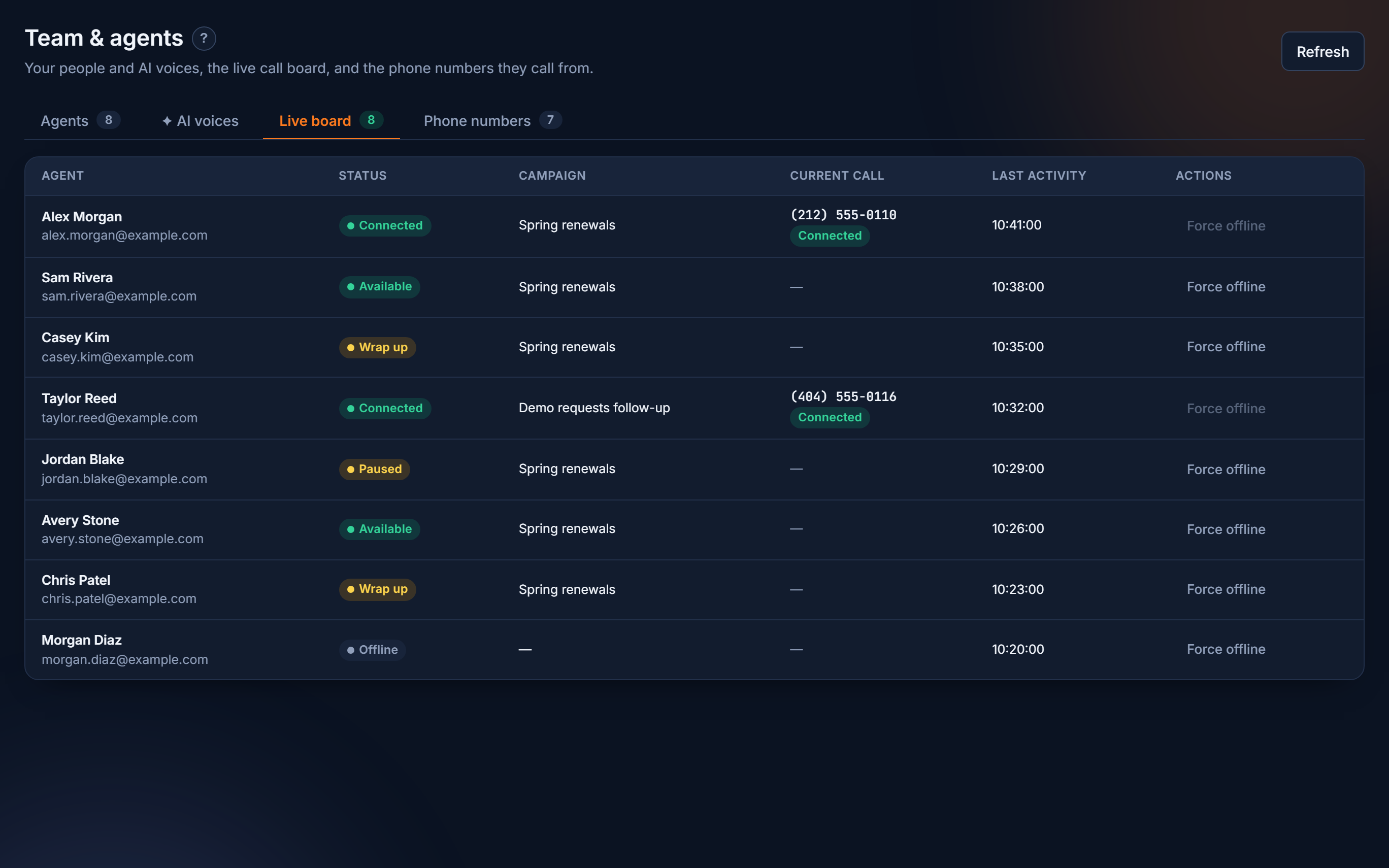1389x868 pixels.
Task: Click the Campaign column header
Action: (552, 176)
